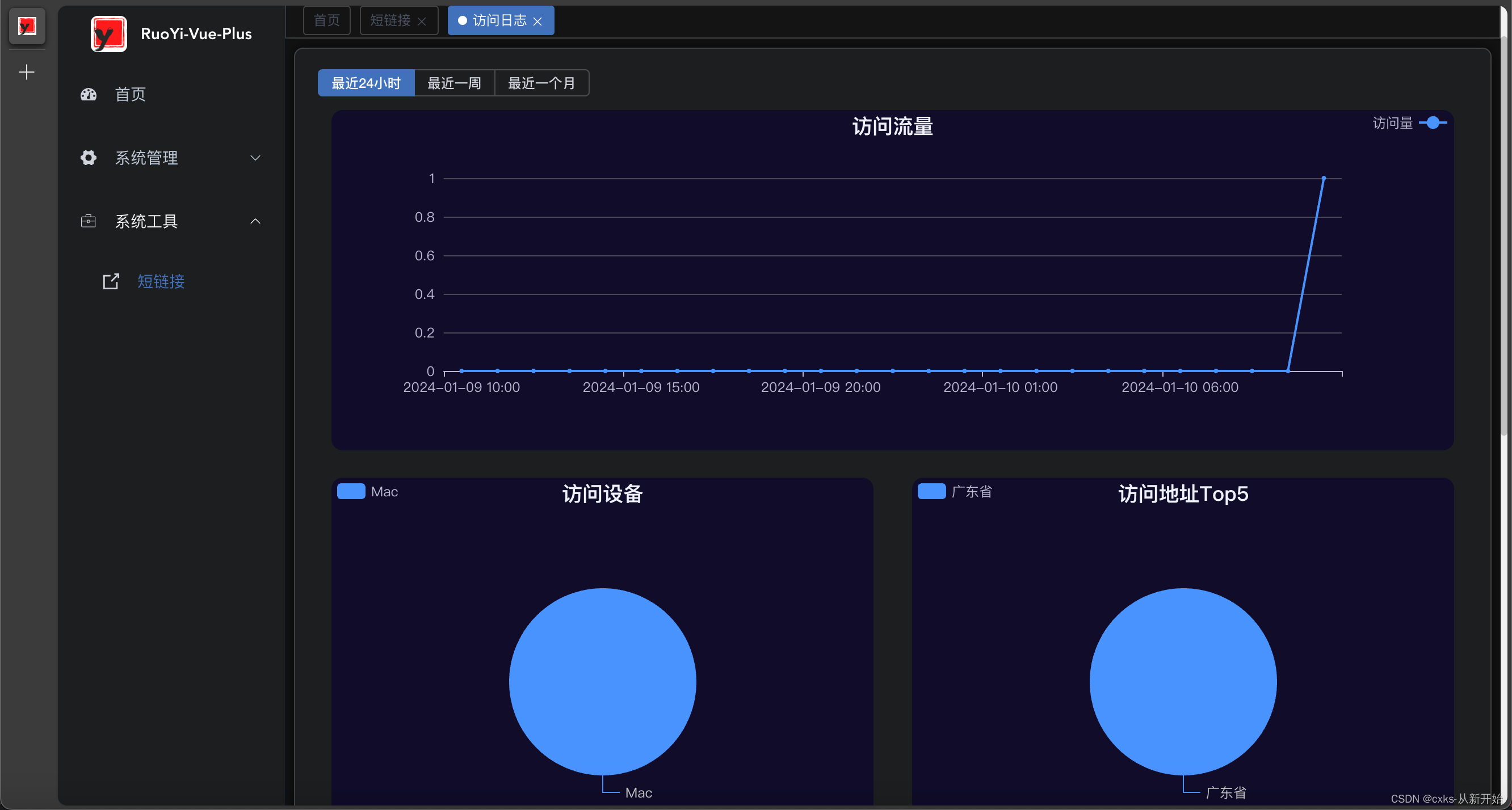Click the briefcase icon beside 系统工具
This screenshot has width=1512, height=810.
88,221
